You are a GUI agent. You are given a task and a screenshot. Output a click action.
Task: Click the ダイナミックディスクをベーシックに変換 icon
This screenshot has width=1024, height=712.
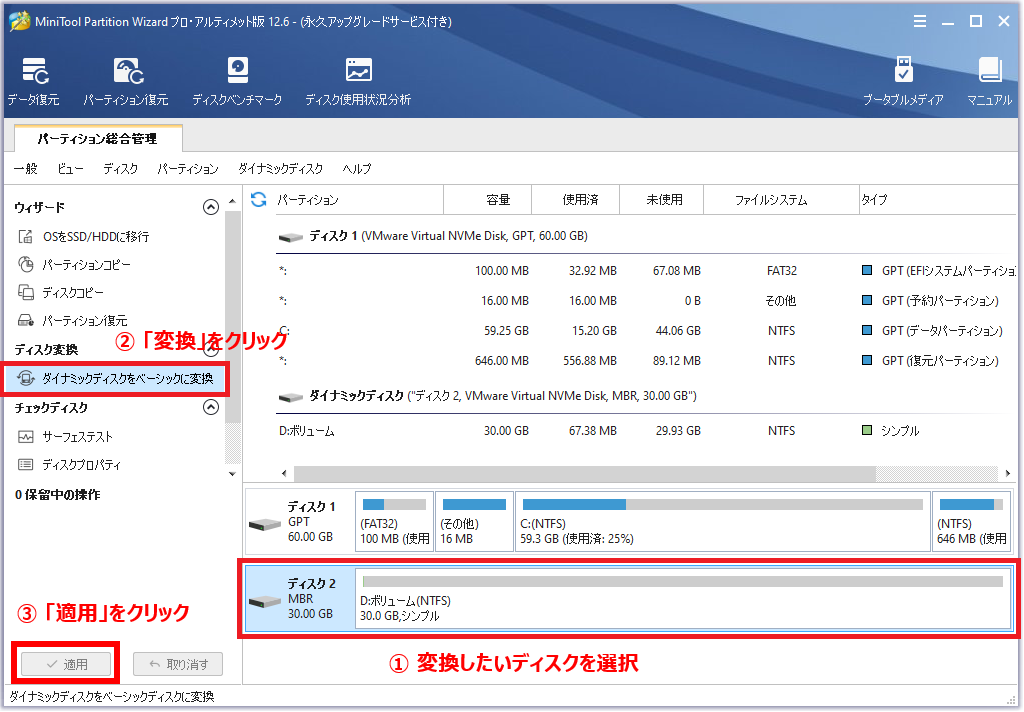click(25, 378)
